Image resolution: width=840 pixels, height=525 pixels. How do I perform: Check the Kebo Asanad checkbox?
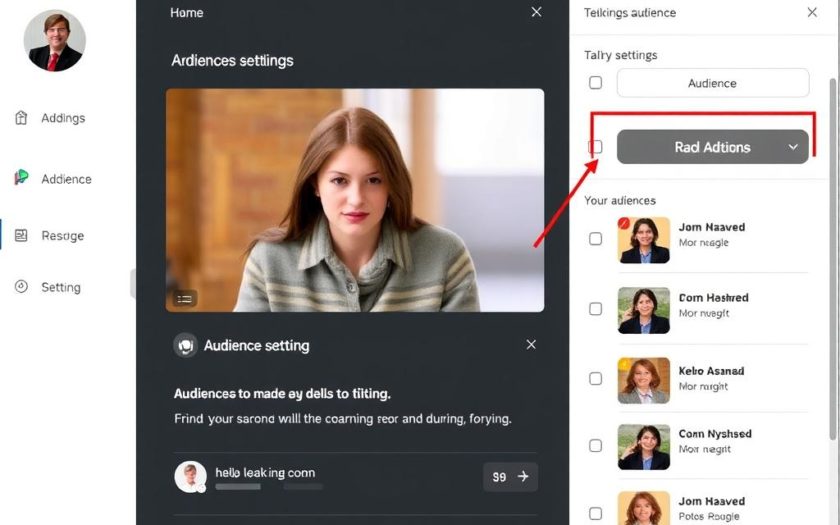[596, 379]
